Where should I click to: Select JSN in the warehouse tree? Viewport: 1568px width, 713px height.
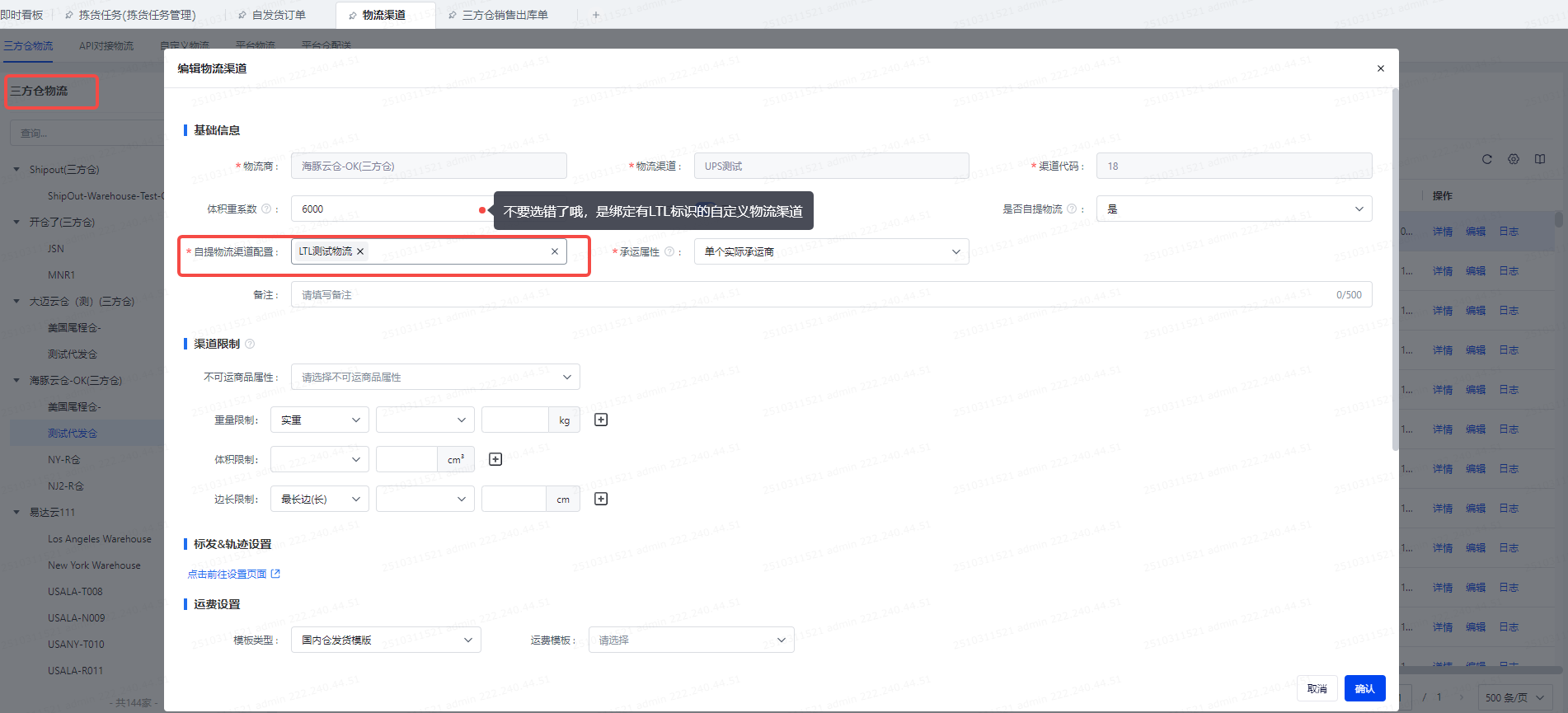[56, 248]
